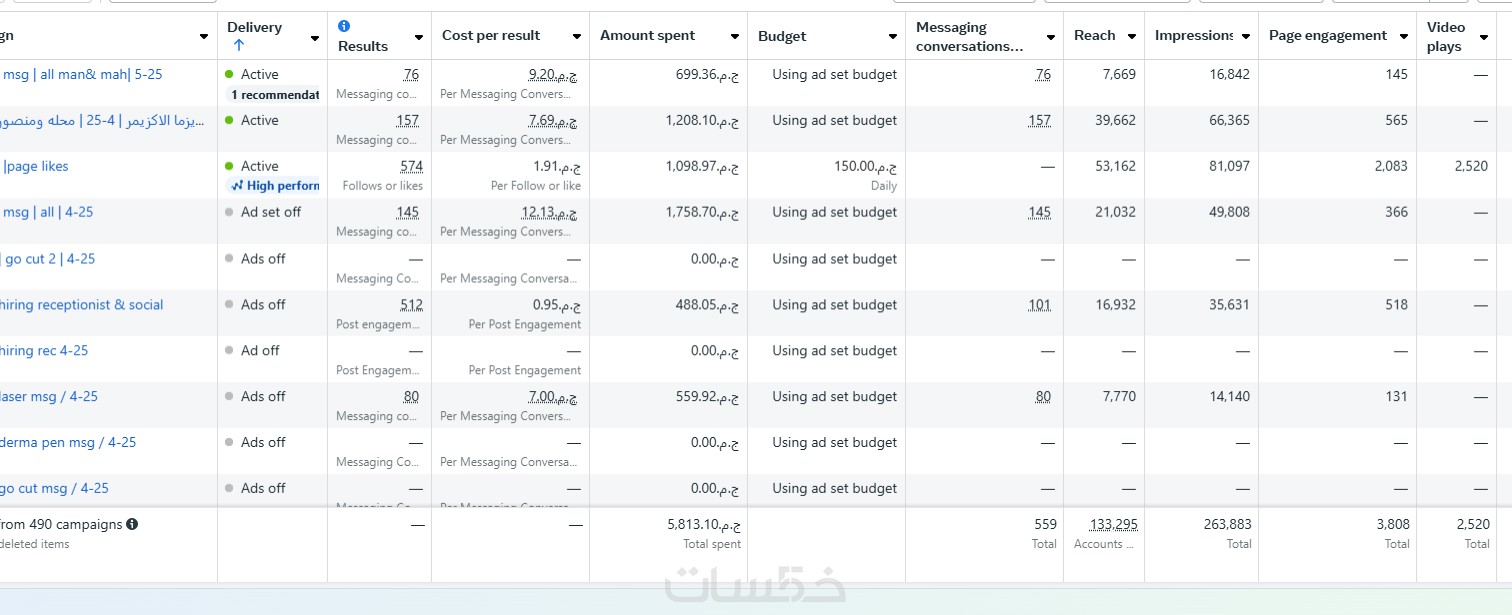The width and height of the screenshot is (1512, 615).
Task: Click the 574 results value for page likes
Action: point(411,166)
